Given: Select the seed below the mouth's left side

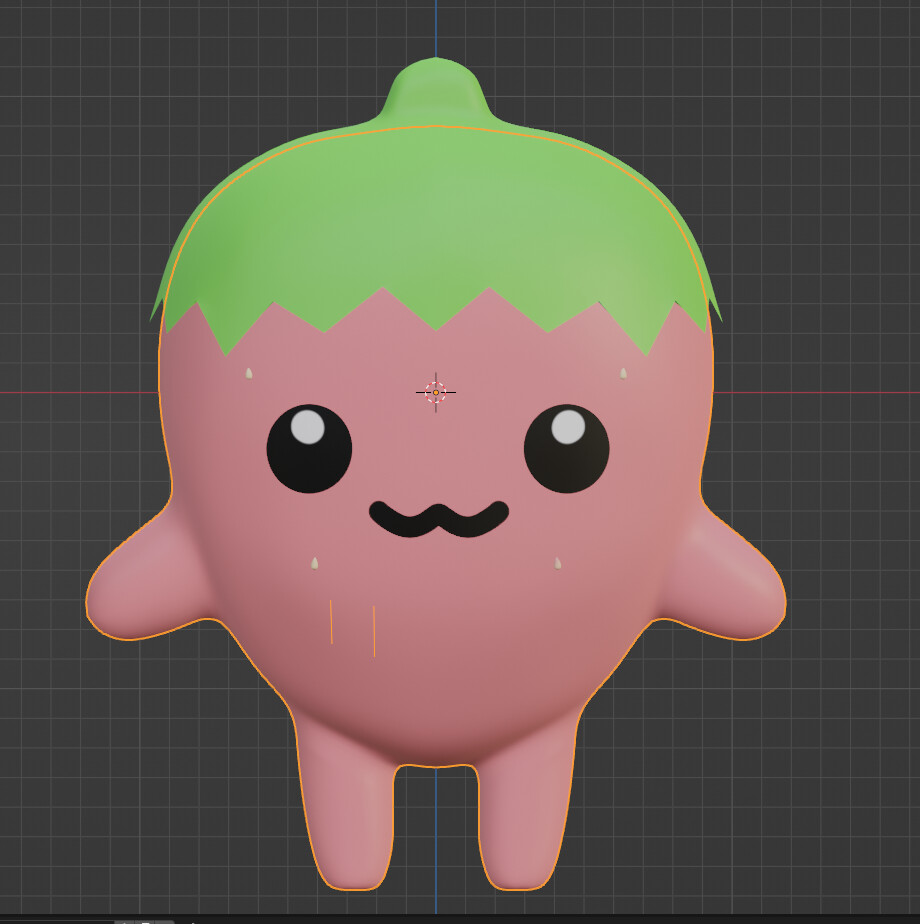Looking at the screenshot, I should point(315,563).
